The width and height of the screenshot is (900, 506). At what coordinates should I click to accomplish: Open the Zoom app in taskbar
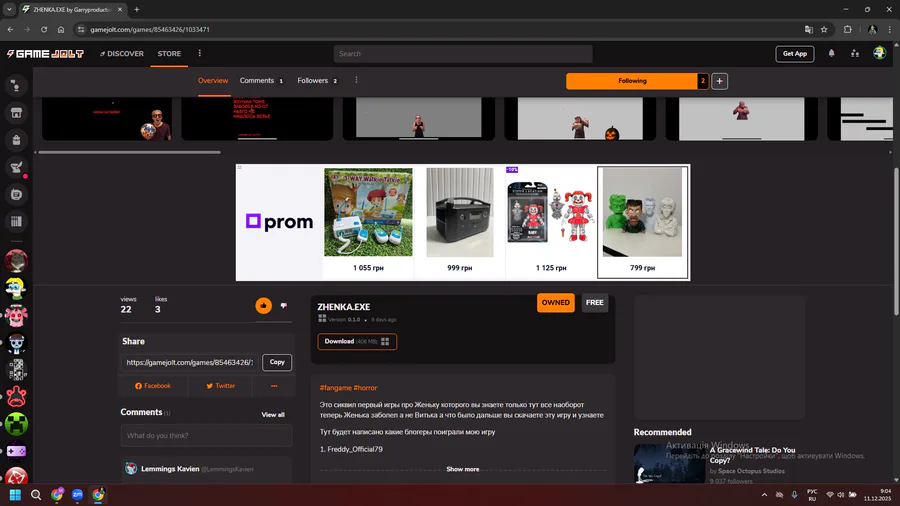77,495
